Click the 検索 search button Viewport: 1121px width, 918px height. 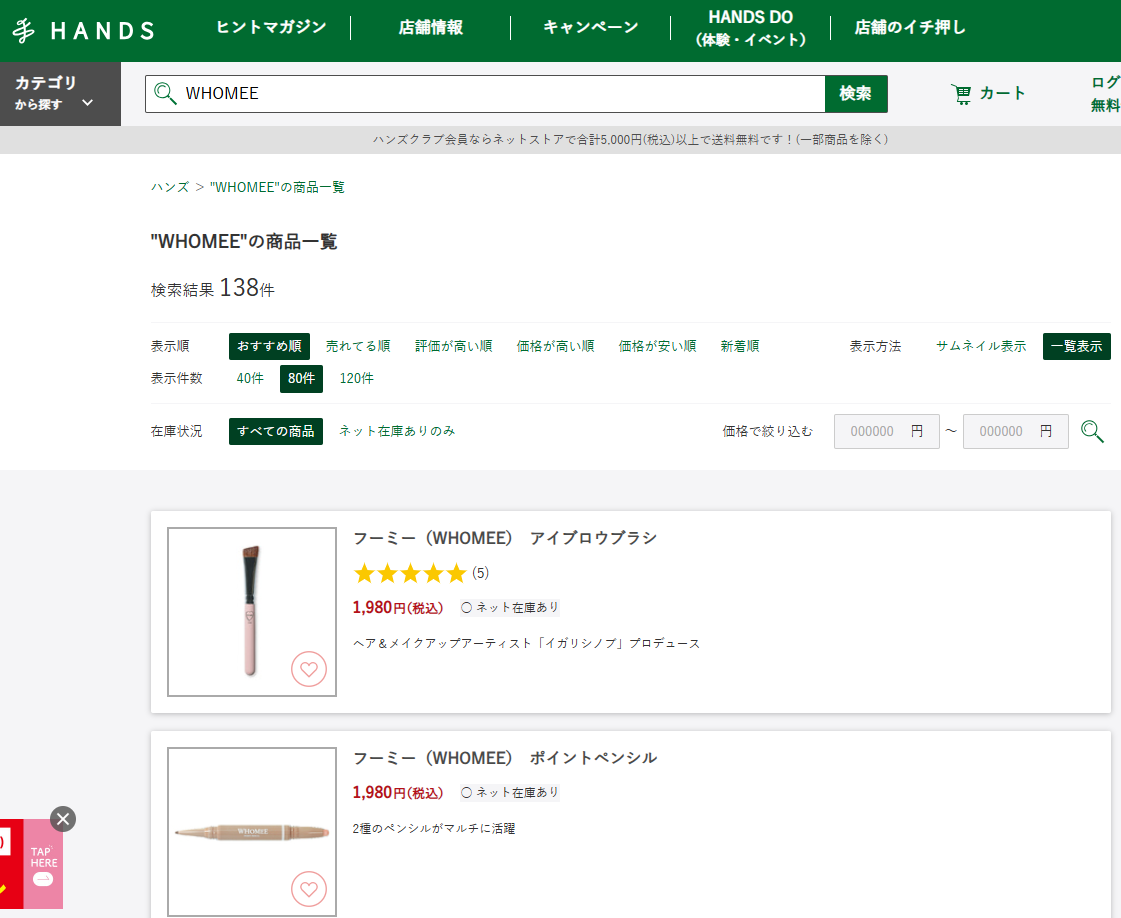(856, 94)
